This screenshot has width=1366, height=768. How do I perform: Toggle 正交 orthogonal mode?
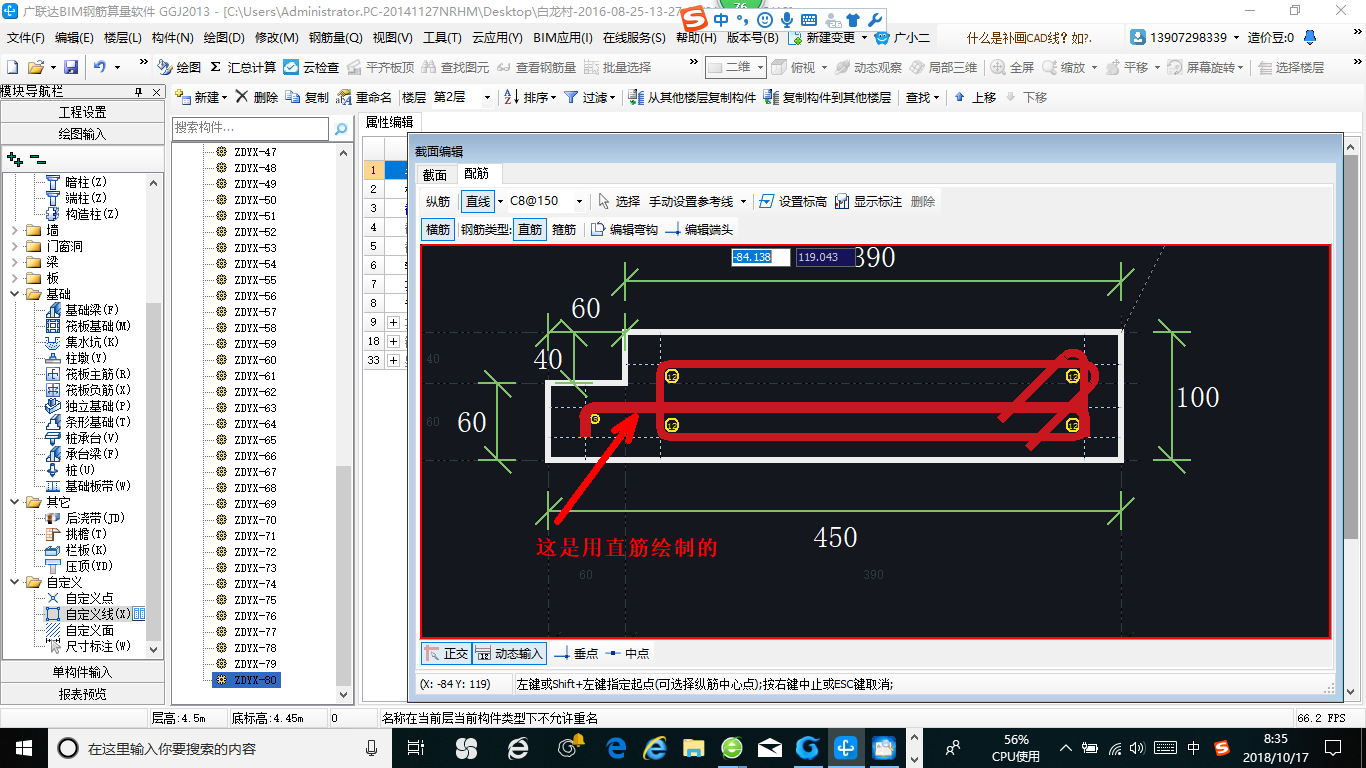pyautogui.click(x=446, y=653)
